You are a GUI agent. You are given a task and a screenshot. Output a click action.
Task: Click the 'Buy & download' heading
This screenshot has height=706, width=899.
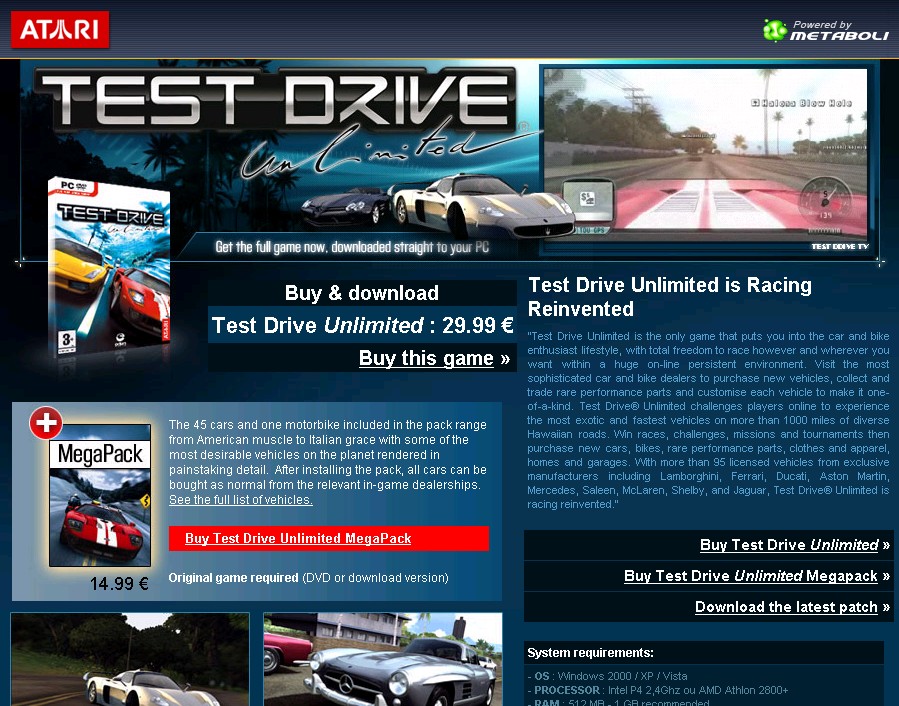(x=362, y=293)
